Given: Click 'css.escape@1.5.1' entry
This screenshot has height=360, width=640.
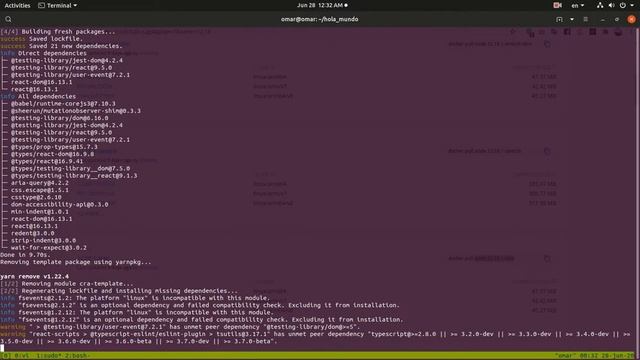Looking at the screenshot, I should click(x=40, y=190).
